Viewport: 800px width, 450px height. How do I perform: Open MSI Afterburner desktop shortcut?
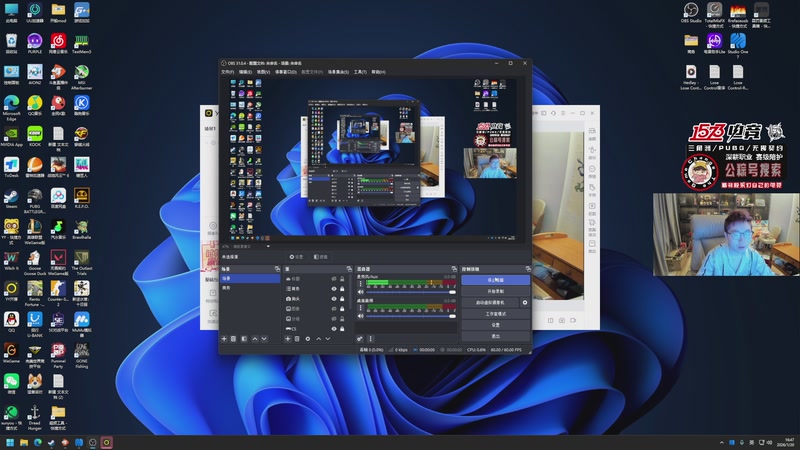tap(82, 78)
